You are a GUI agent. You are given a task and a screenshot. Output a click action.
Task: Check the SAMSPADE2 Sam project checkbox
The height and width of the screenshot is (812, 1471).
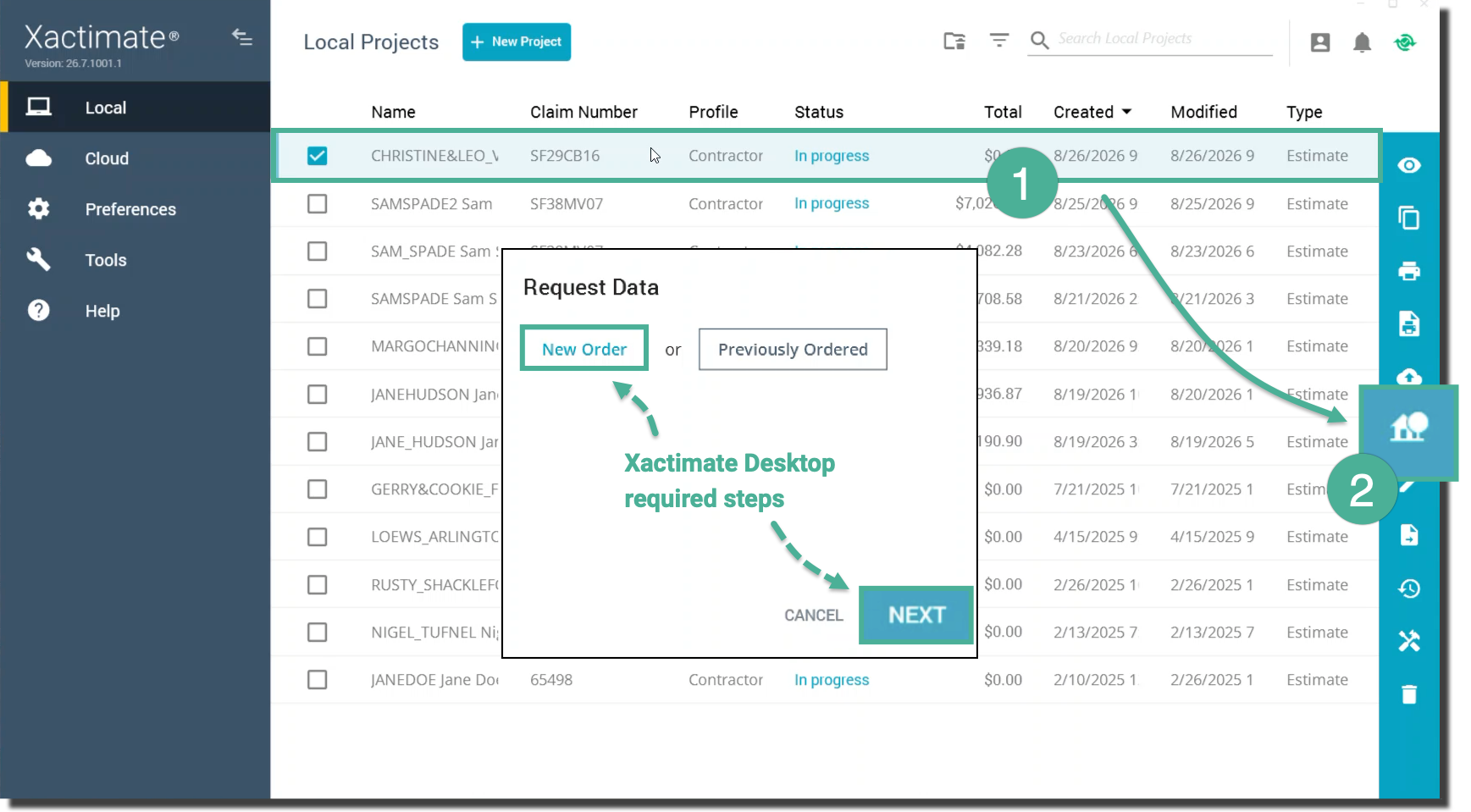[x=317, y=203]
